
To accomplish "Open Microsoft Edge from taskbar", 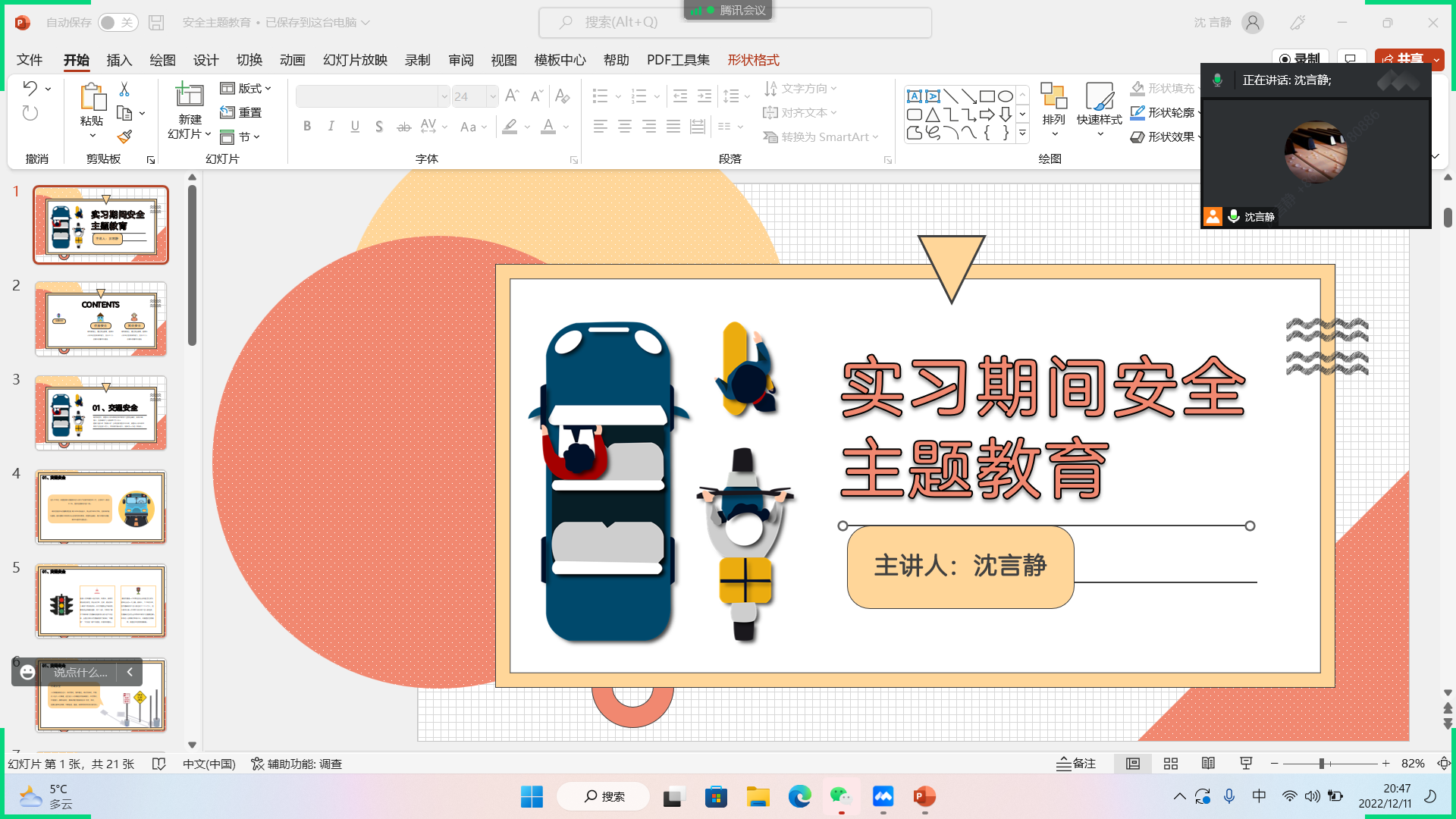I will [x=799, y=796].
